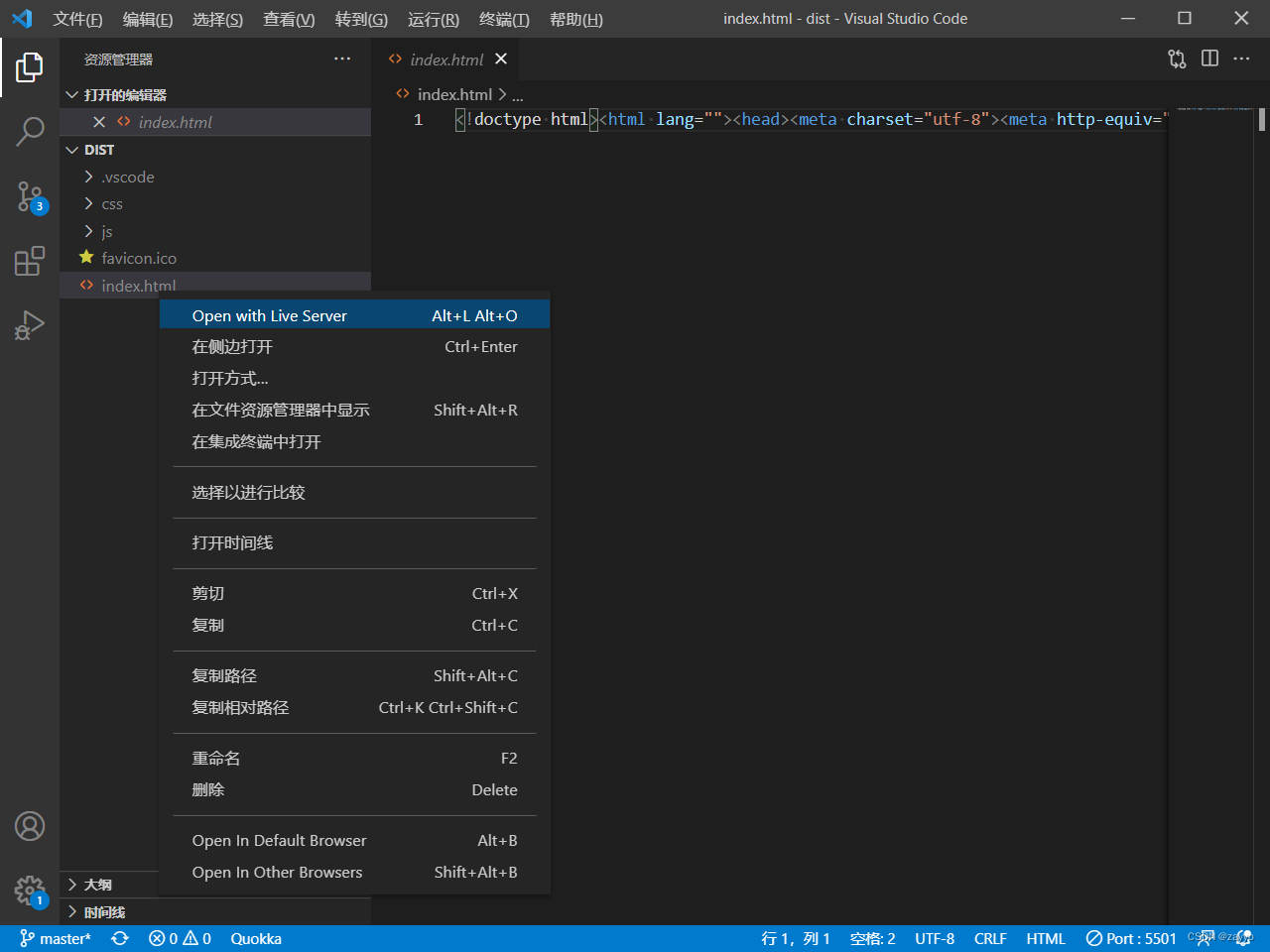Expand the 时间线 timeline section
This screenshot has height=952, width=1270.
(x=215, y=912)
